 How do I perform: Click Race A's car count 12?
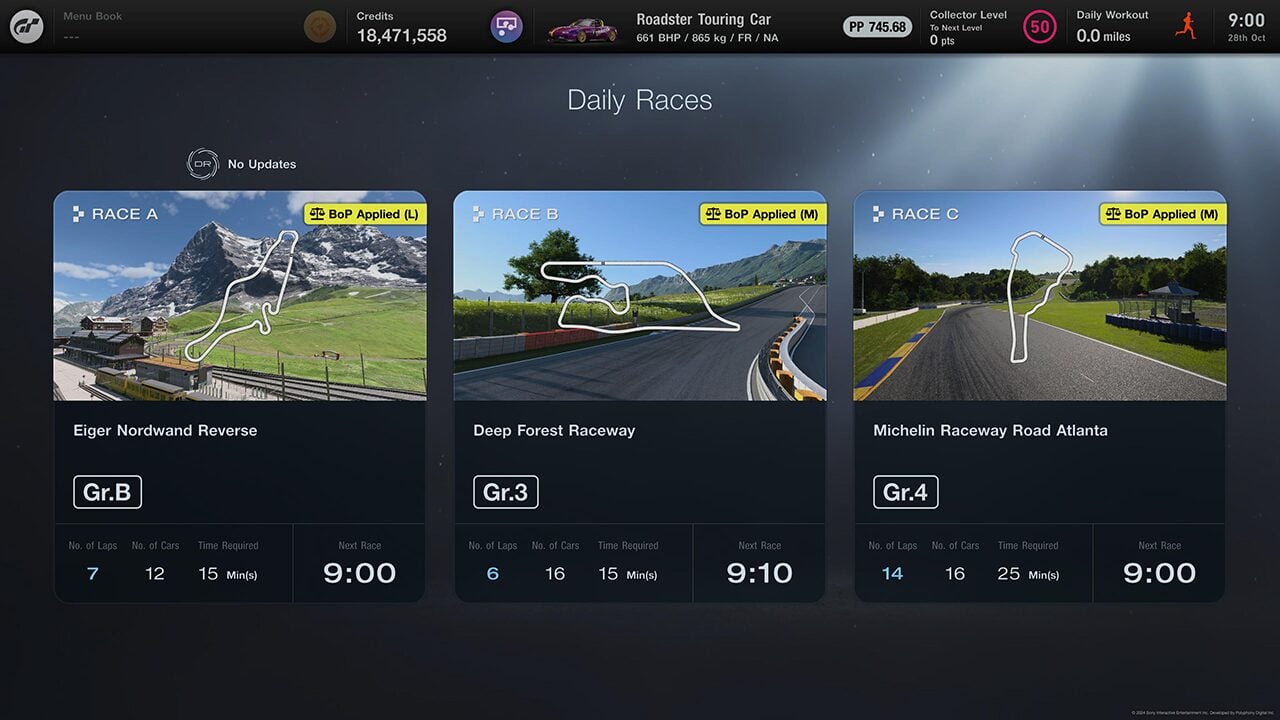point(155,574)
